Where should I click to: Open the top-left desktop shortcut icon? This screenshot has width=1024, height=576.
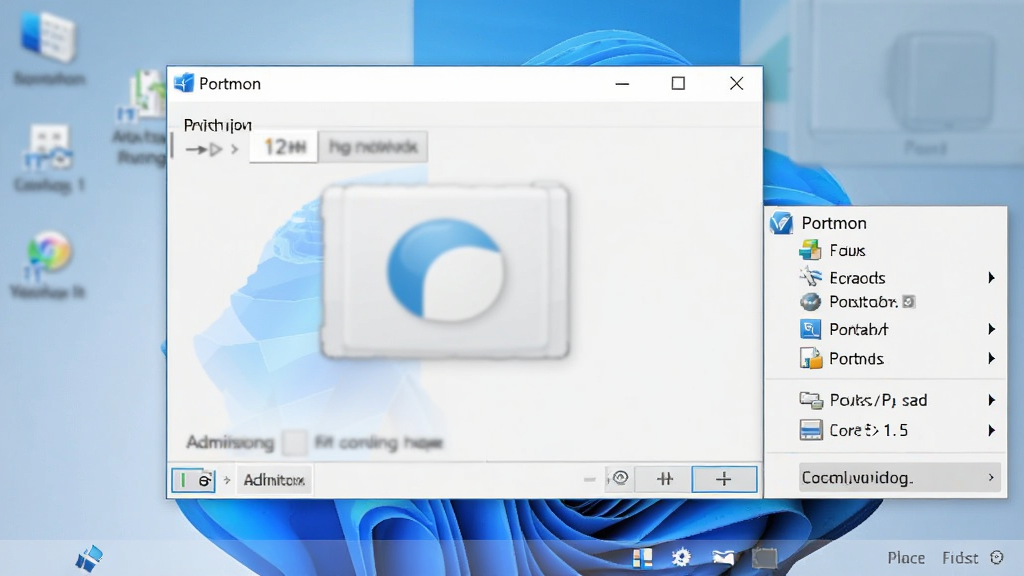49,38
